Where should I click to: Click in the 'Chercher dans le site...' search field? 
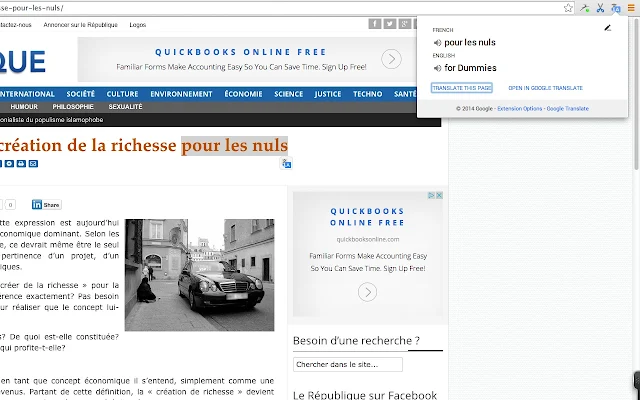348,364
